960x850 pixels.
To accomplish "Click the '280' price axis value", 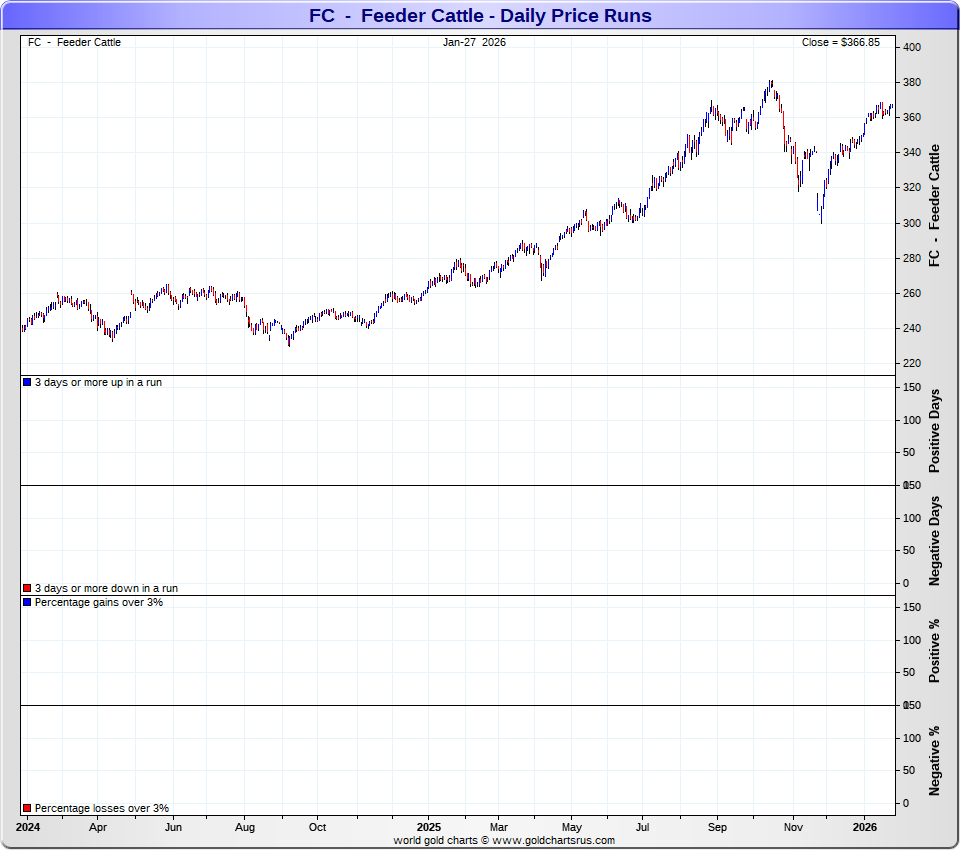I will click(912, 258).
